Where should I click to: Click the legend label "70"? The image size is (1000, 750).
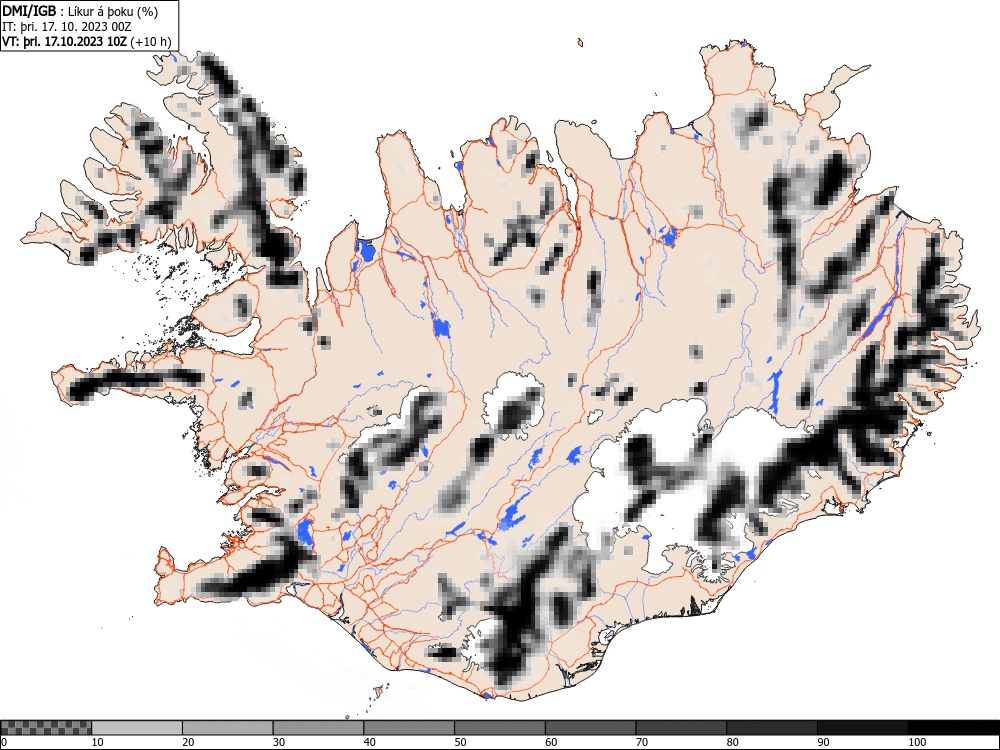(642, 742)
